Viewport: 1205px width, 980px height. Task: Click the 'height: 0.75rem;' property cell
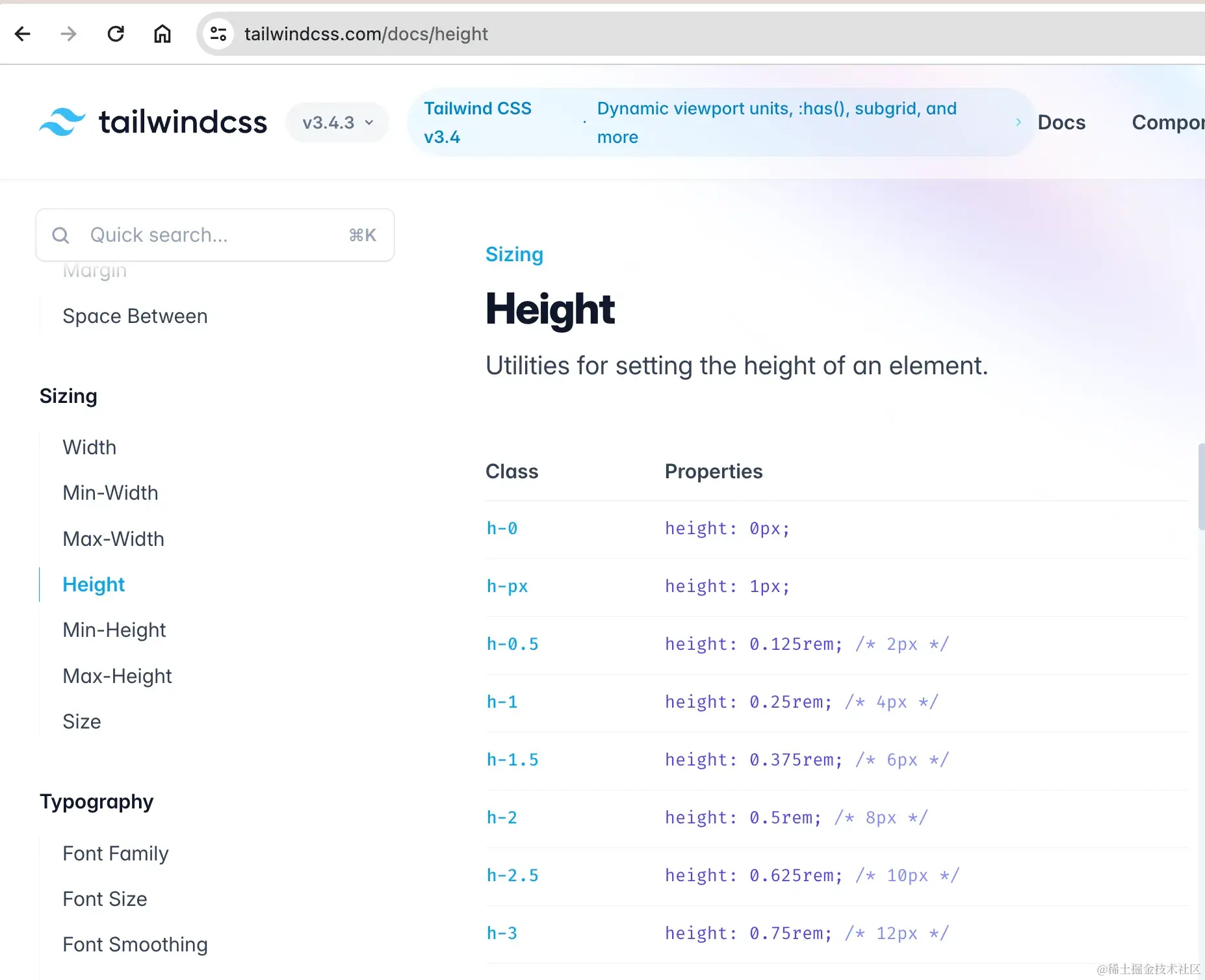point(807,933)
